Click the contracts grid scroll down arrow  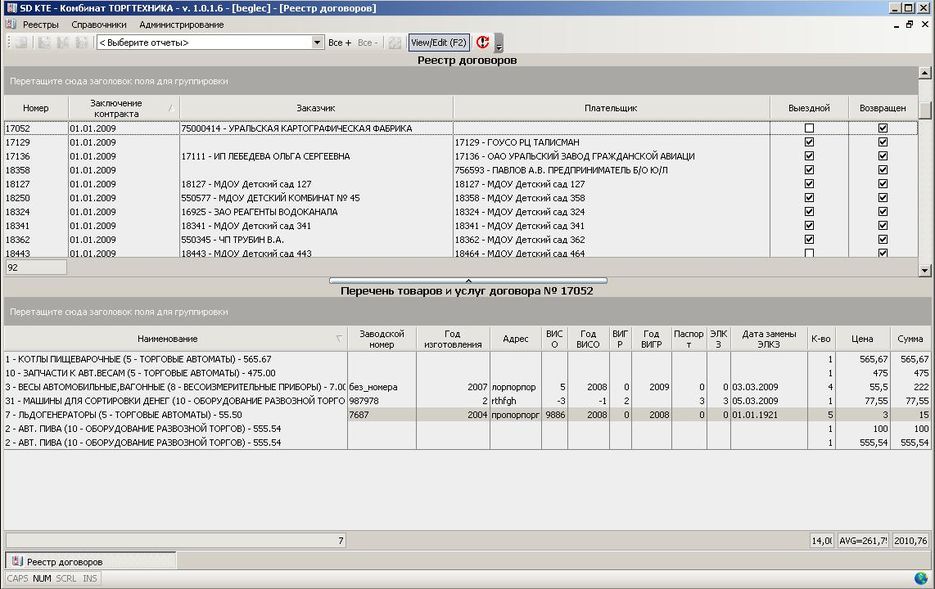point(924,270)
